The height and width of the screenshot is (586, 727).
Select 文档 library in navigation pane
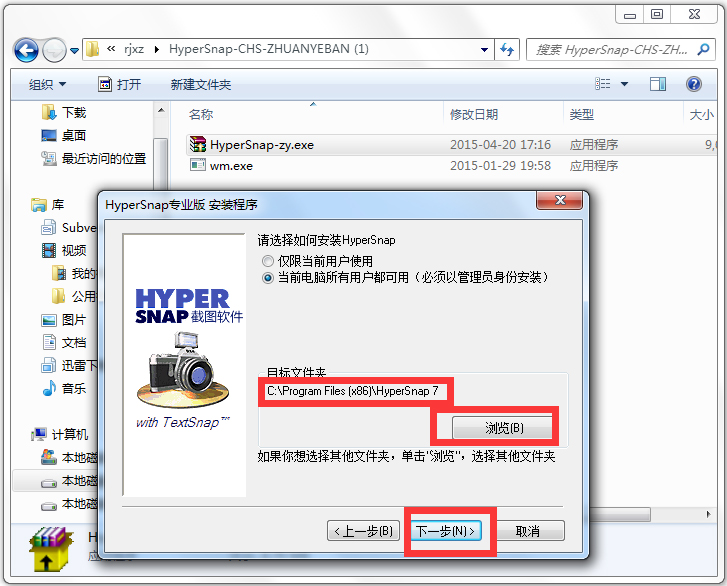(64, 343)
